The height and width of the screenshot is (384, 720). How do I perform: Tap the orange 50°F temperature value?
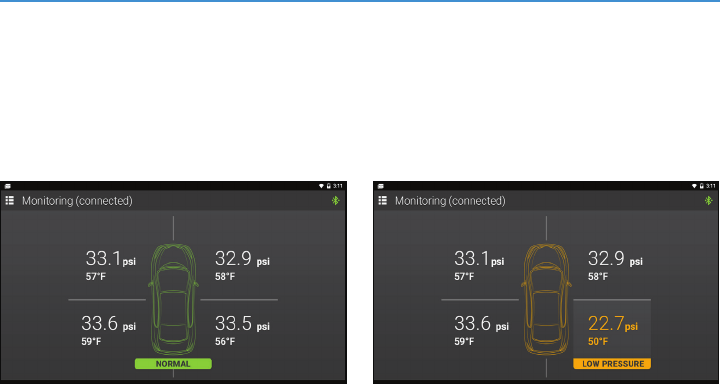click(x=598, y=342)
